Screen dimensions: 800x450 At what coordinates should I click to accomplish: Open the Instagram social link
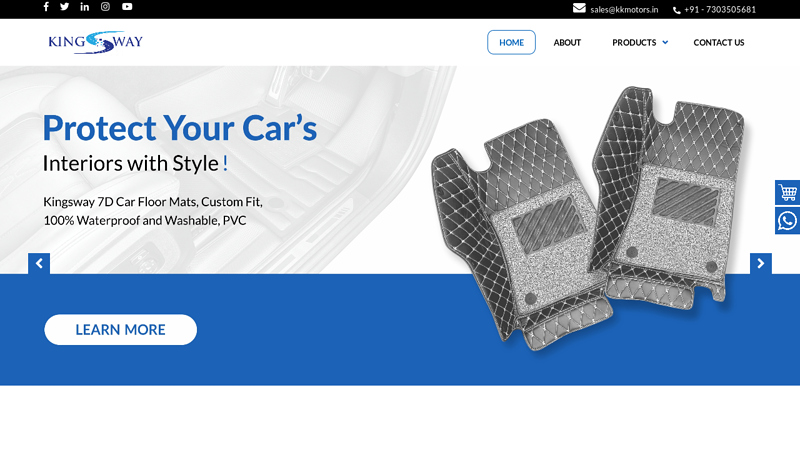[x=105, y=7]
